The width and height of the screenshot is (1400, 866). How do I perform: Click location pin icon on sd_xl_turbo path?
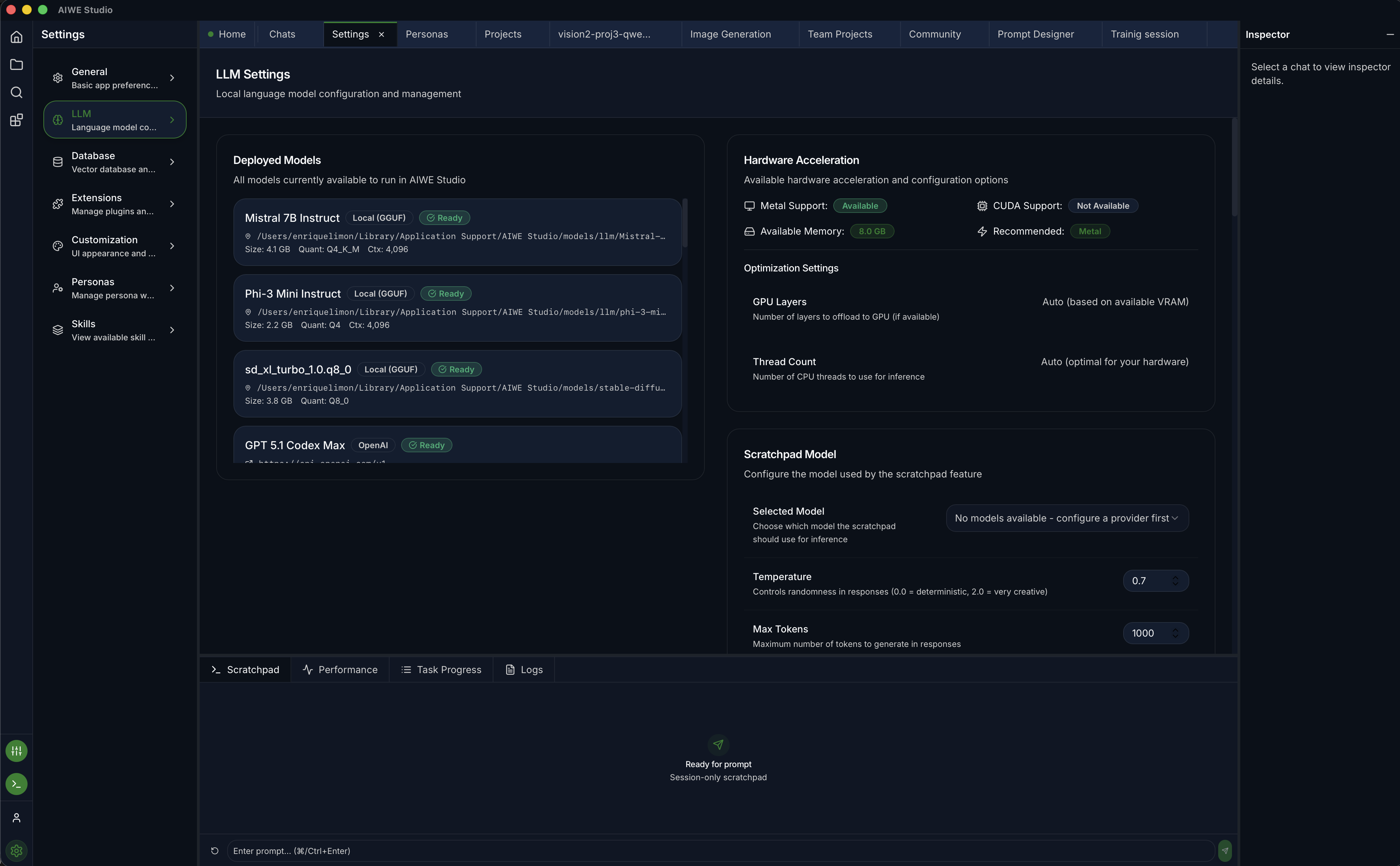pyautogui.click(x=248, y=388)
